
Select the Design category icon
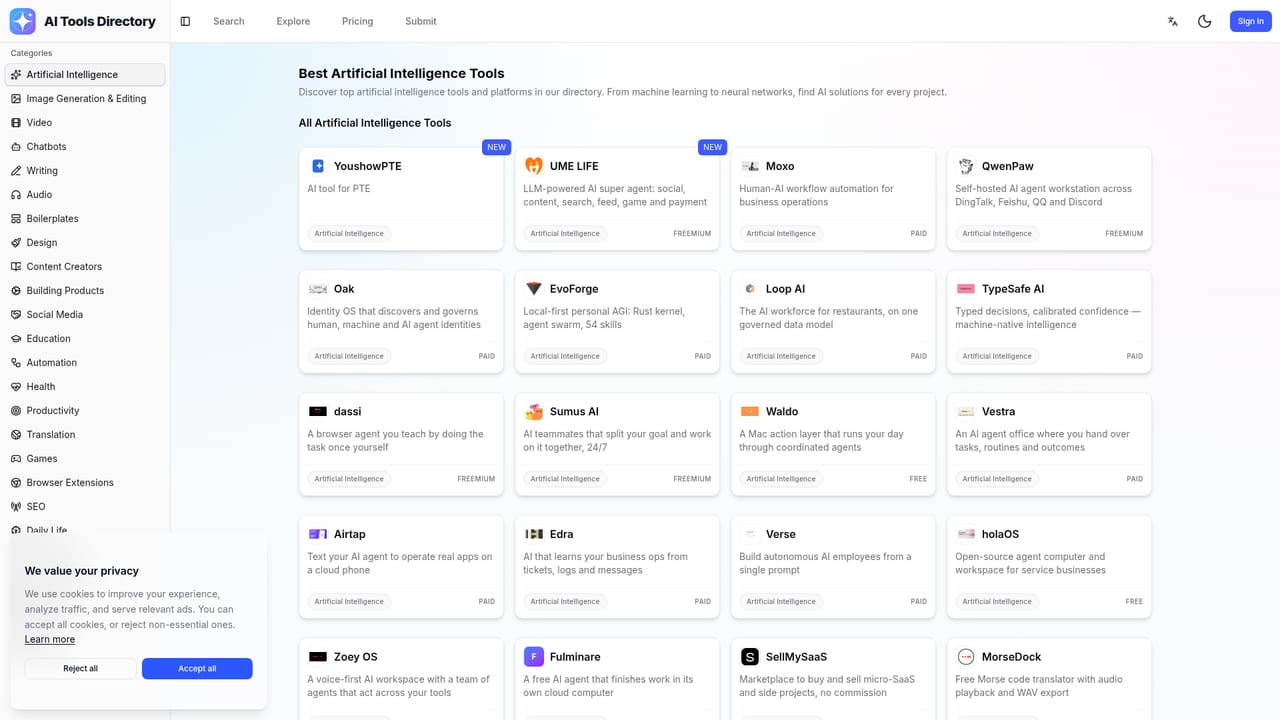tap(16, 243)
